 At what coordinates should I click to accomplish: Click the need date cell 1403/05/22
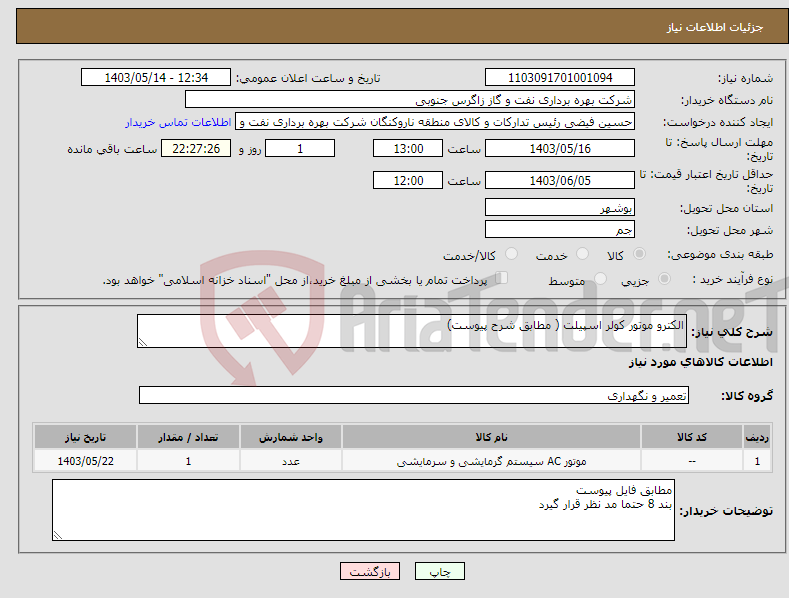click(86, 461)
